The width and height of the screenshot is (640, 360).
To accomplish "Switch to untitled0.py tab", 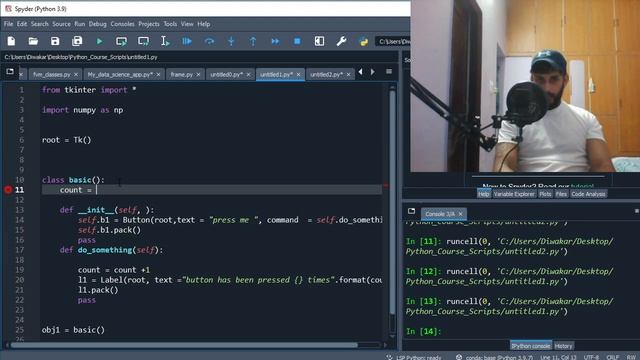I will (x=227, y=75).
